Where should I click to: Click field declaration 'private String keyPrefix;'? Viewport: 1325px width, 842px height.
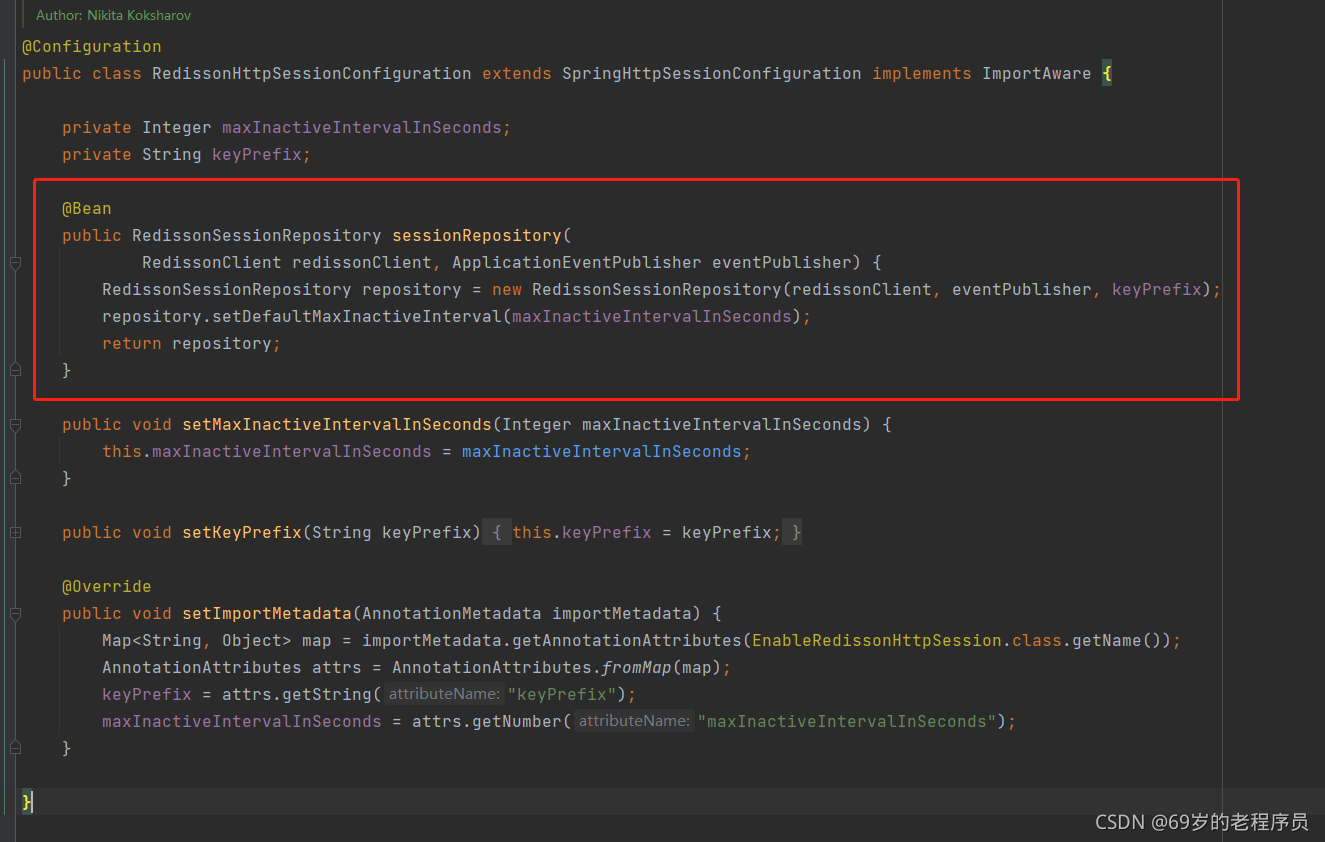(x=187, y=155)
